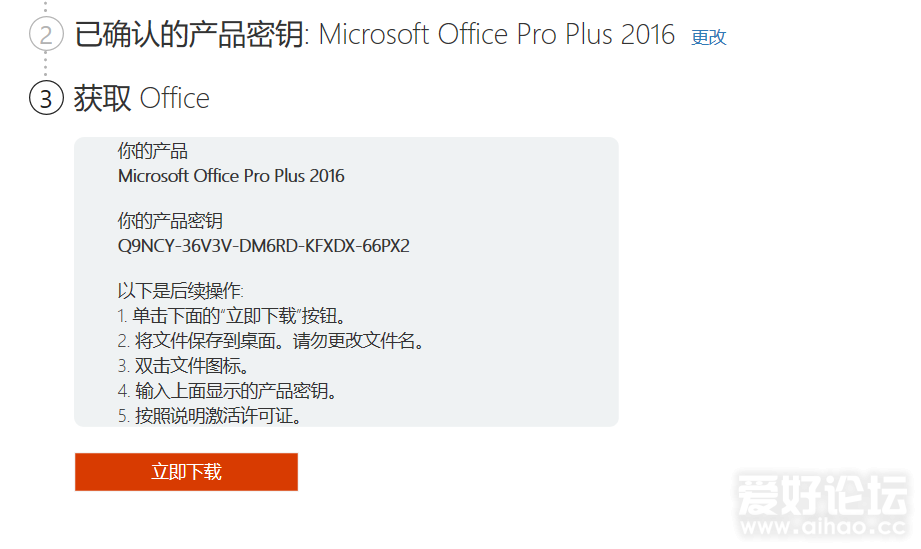Click the 你的产品密钥 label
This screenshot has height=549, width=921.
[x=170, y=221]
